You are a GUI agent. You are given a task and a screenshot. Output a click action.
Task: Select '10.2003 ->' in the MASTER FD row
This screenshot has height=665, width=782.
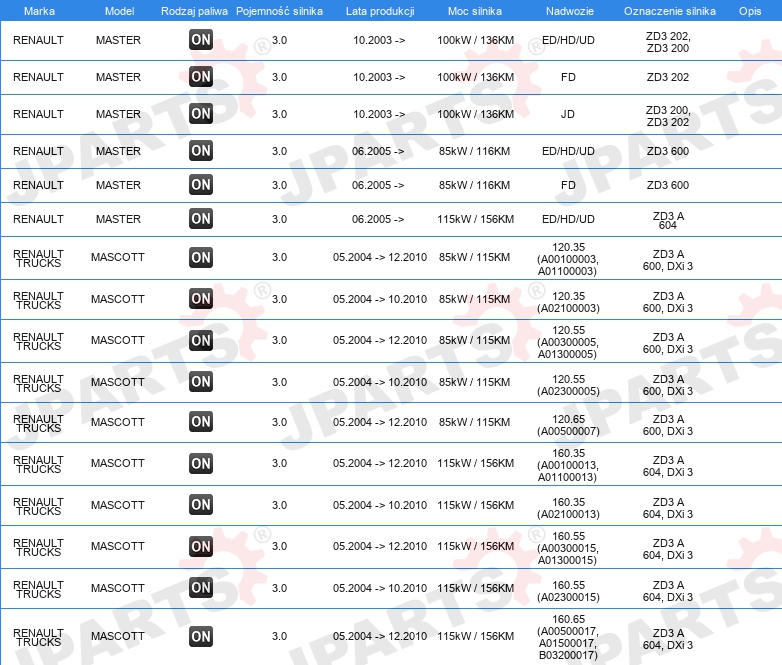coord(379,77)
